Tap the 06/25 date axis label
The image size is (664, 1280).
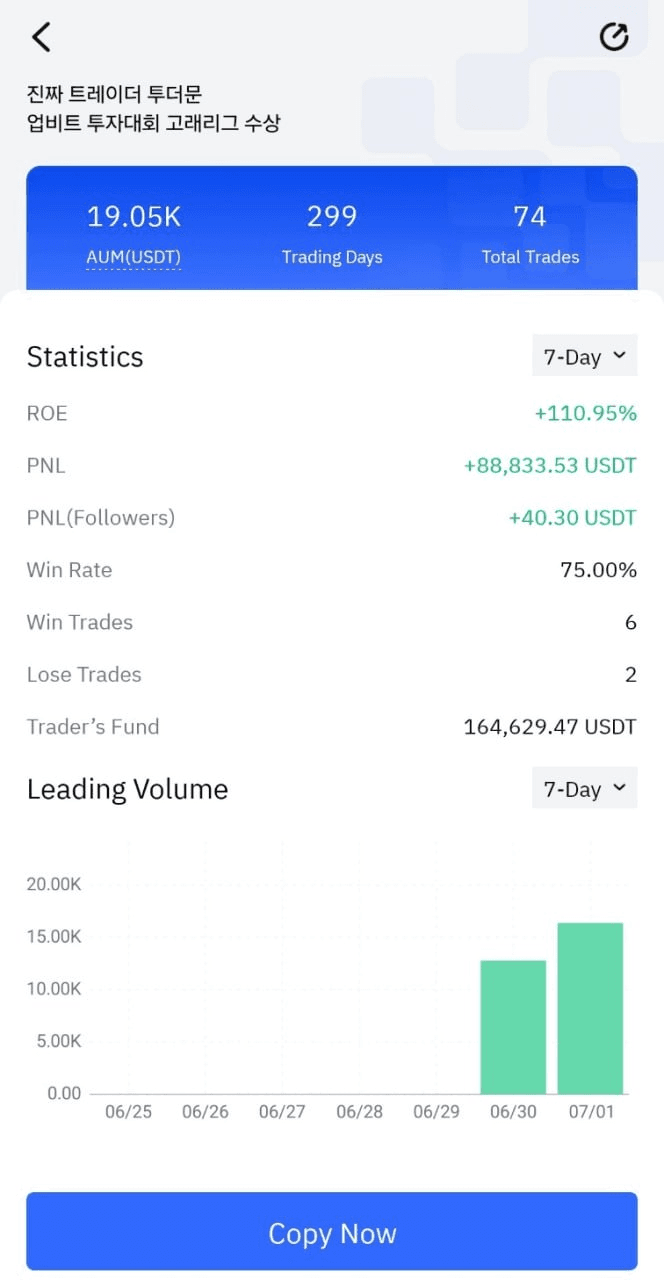[x=128, y=1112]
